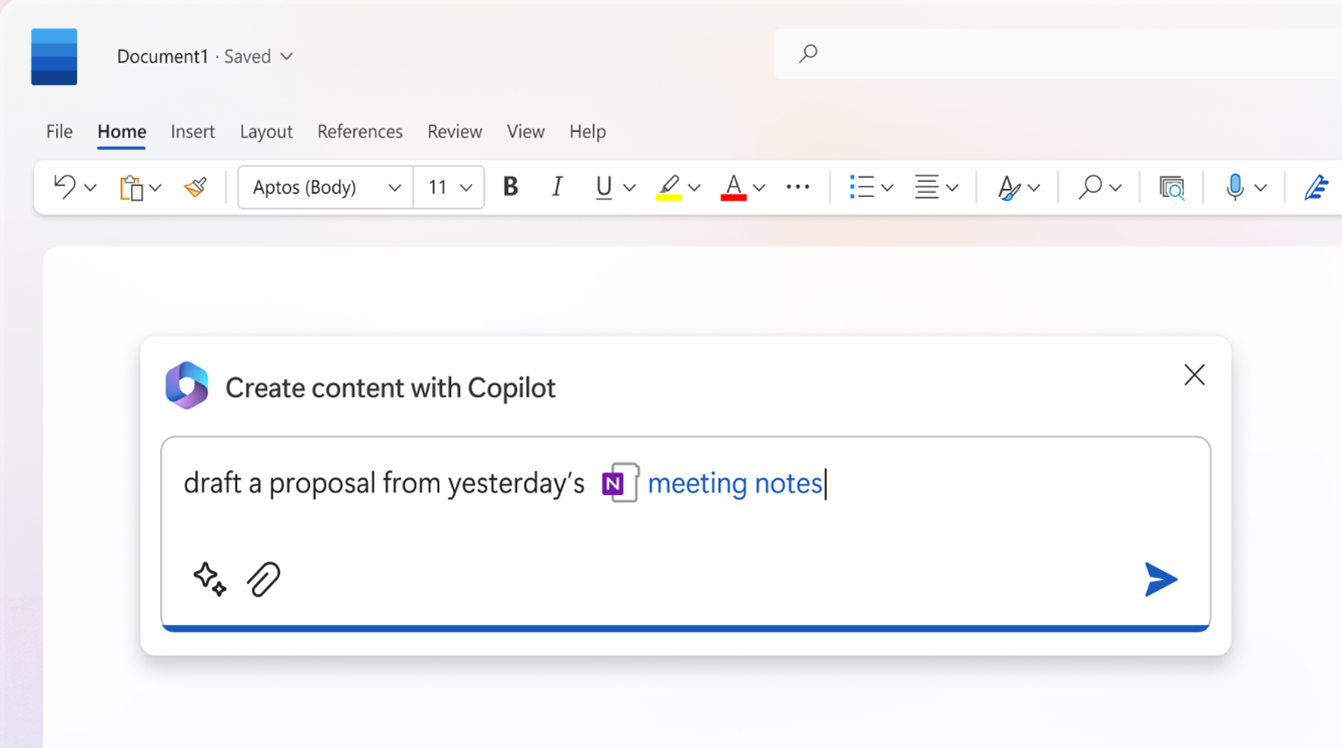
Task: Send the Copilot prompt with arrow icon
Action: [1160, 579]
